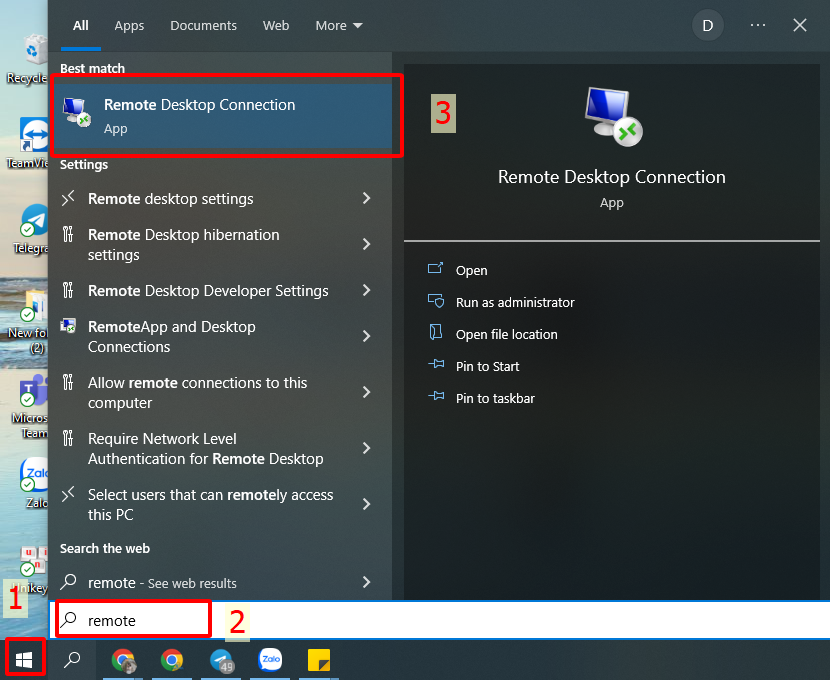Open Sticky Notes from the taskbar
The image size is (830, 680).
coord(319,660)
